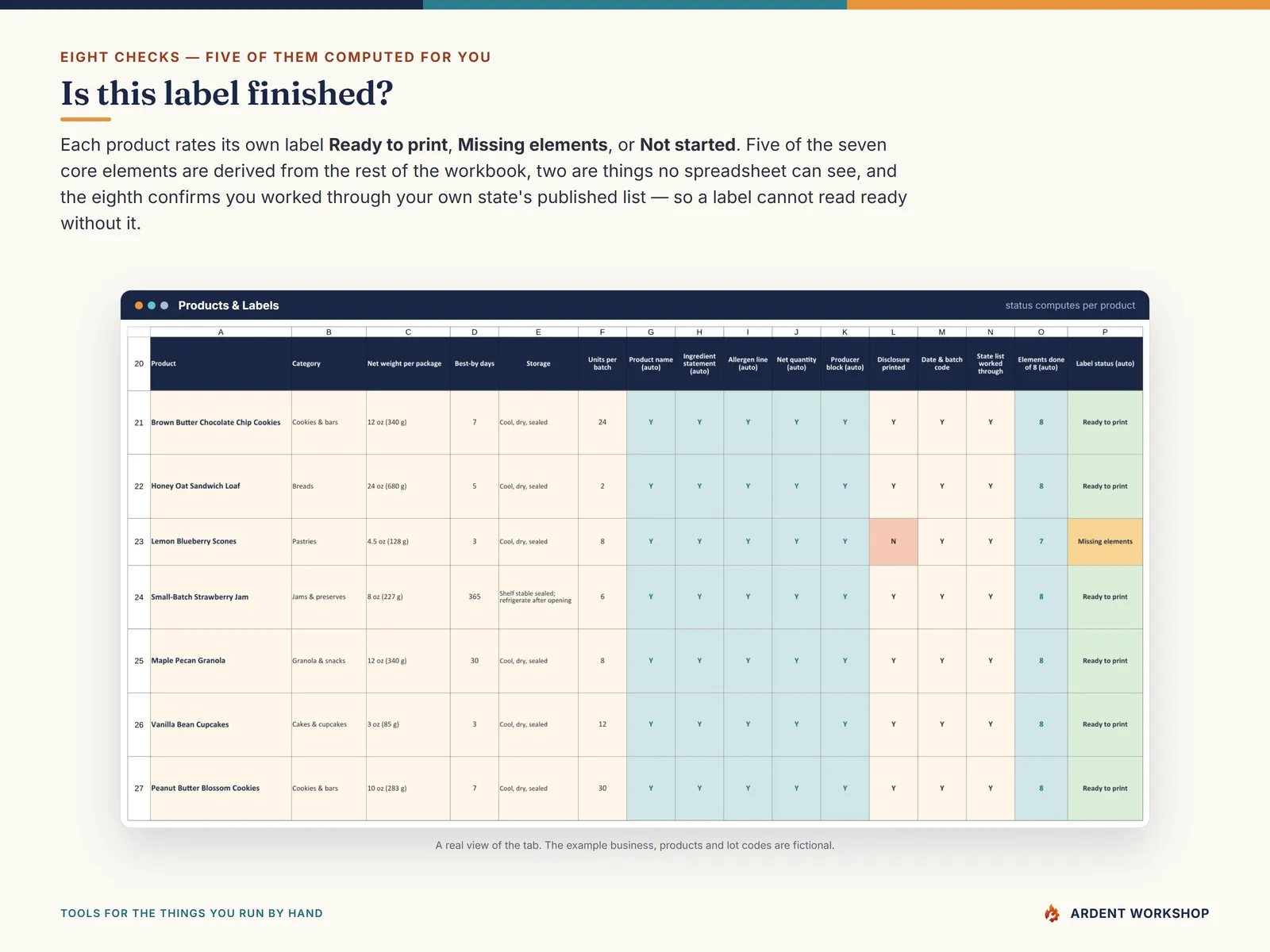The height and width of the screenshot is (952, 1270).
Task: Click the teal window dot in Products & Labels titlebar
Action: pos(152,305)
